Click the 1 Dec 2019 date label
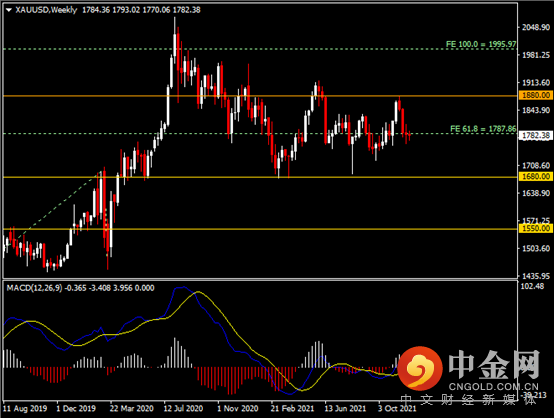This screenshot has height=418, width=554. (x=76, y=409)
